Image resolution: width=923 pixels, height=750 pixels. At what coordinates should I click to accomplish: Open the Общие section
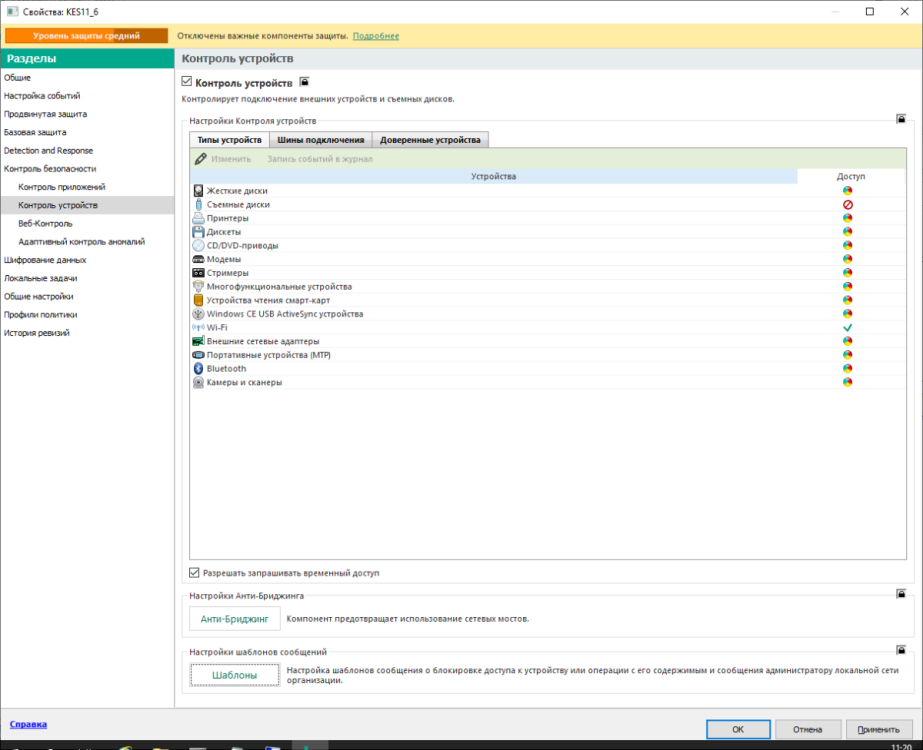pos(18,78)
